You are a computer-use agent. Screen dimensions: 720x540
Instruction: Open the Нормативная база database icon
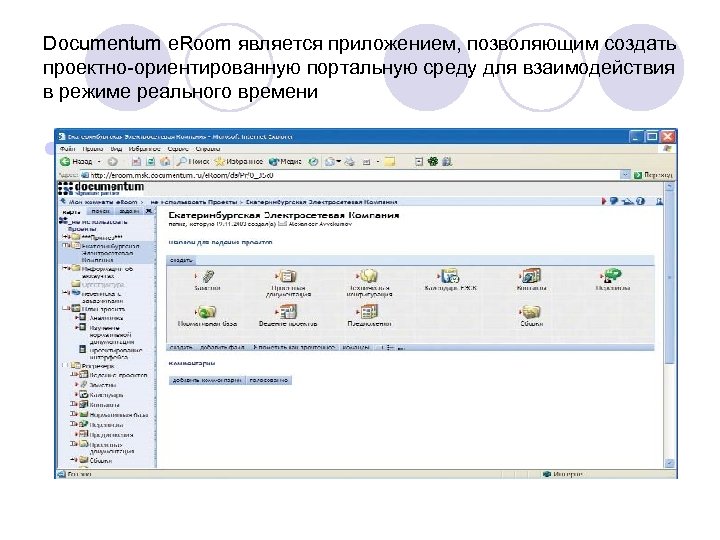[208, 312]
